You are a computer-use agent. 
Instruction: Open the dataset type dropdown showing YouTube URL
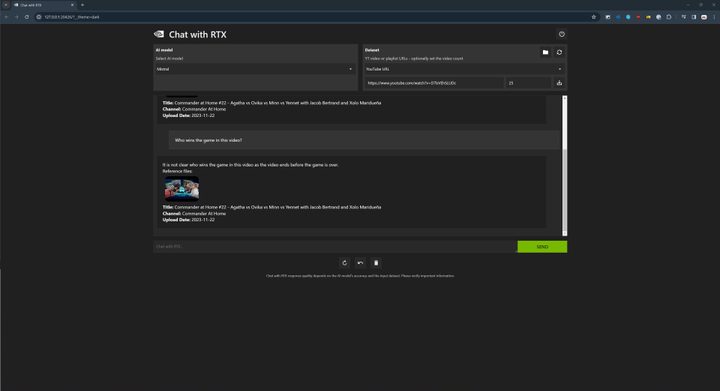click(x=464, y=69)
